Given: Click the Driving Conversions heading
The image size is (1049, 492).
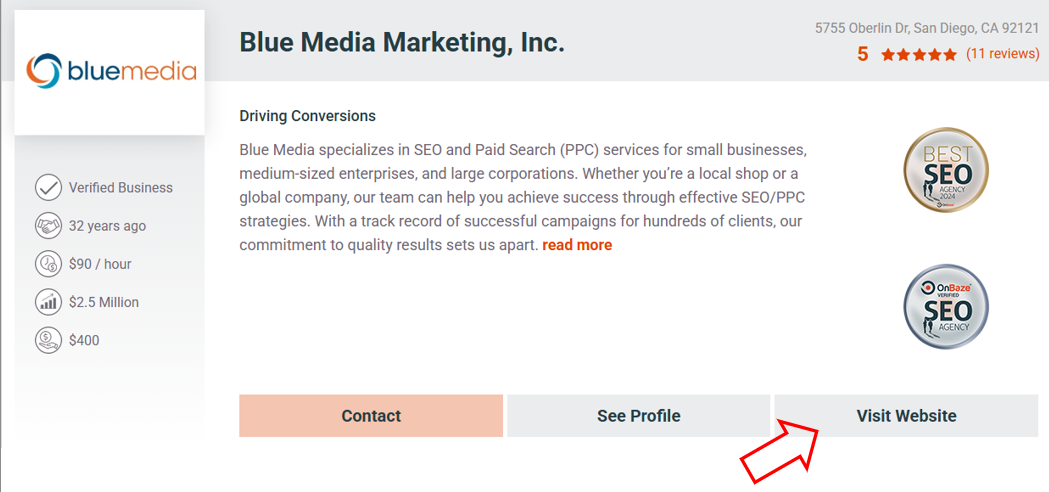Looking at the screenshot, I should pyautogui.click(x=307, y=116).
